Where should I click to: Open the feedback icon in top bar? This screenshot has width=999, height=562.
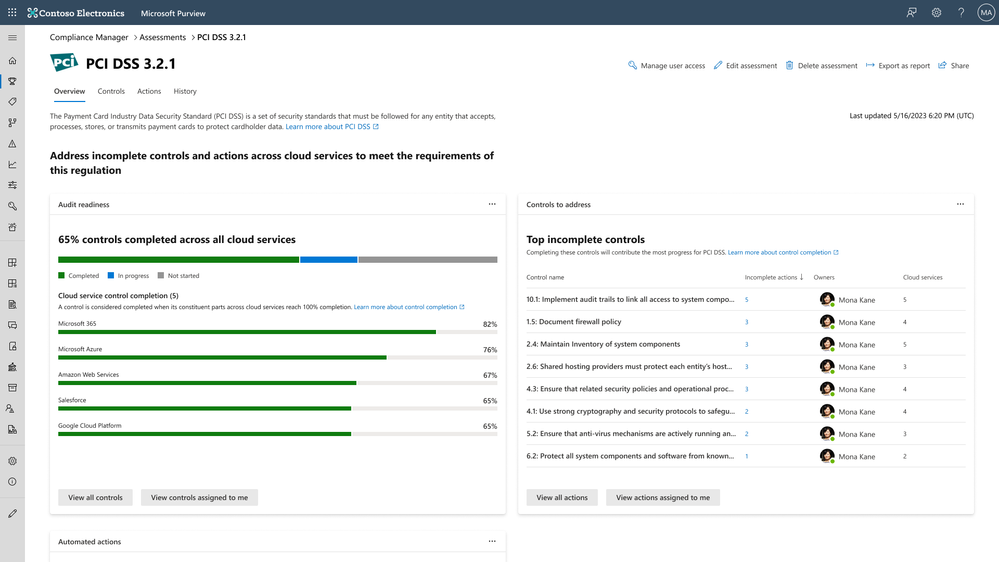pyautogui.click(x=911, y=13)
